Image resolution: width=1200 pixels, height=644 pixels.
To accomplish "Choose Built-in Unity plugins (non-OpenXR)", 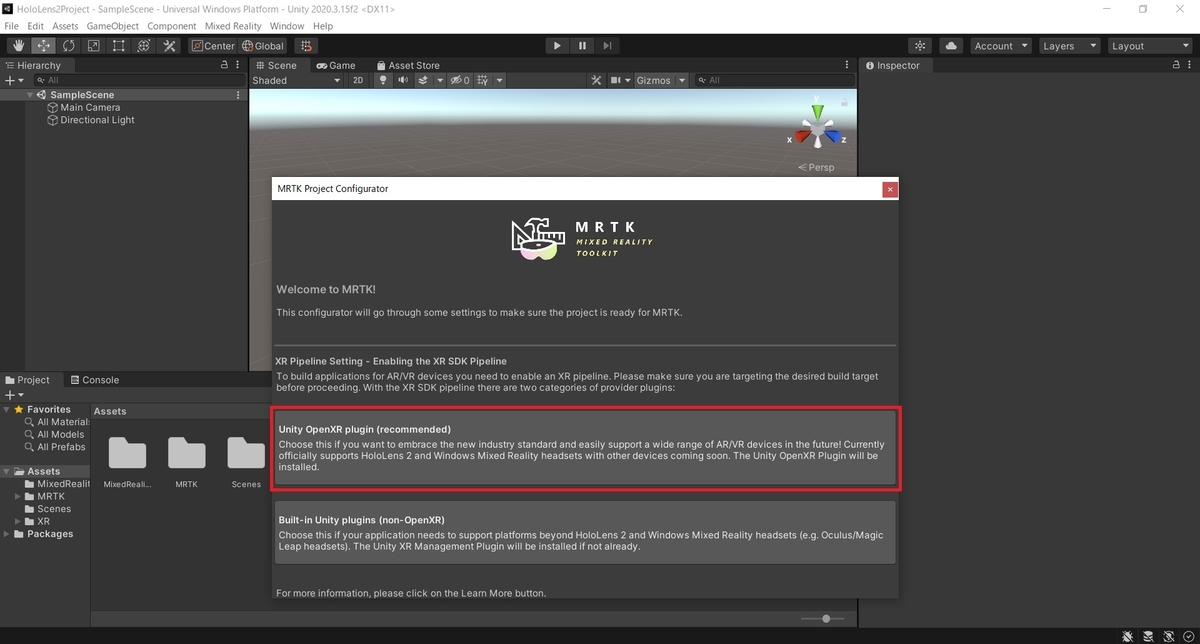I will (586, 533).
